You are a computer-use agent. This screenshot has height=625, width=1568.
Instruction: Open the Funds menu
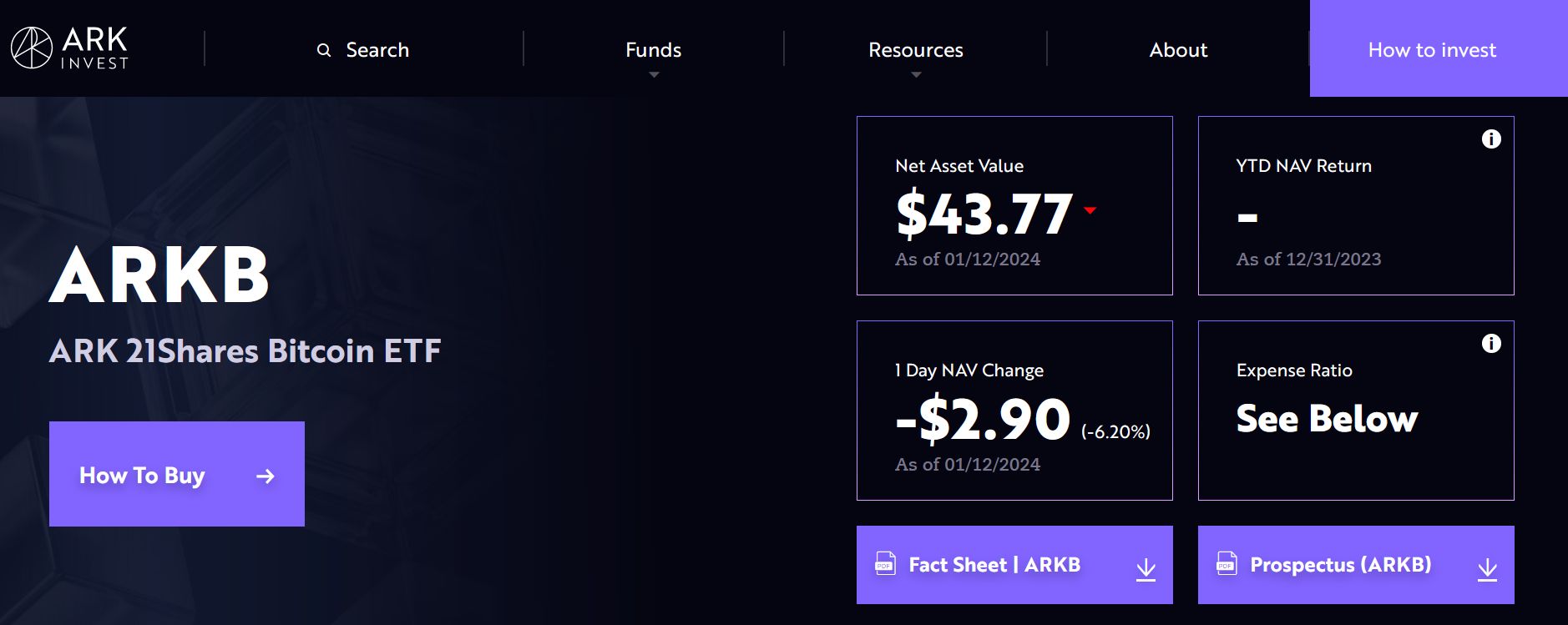653,50
